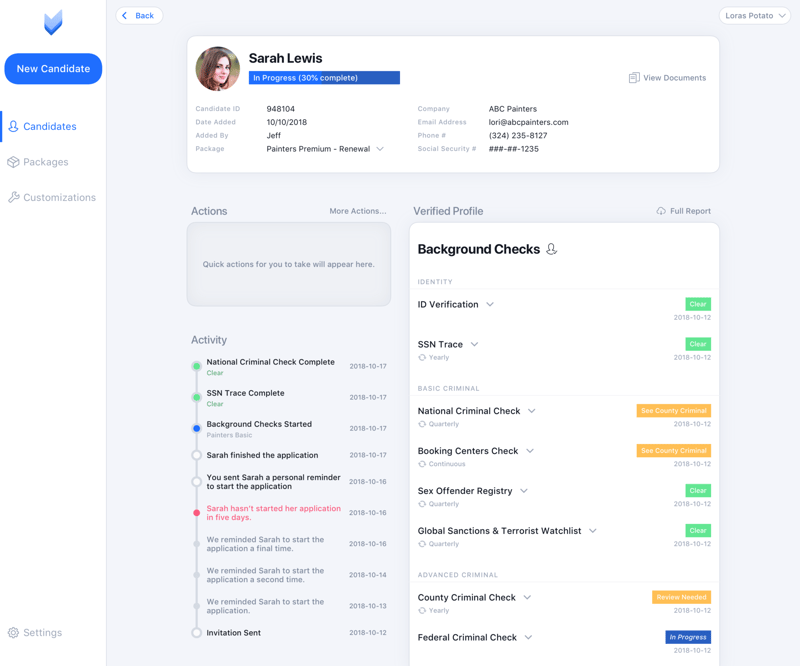The width and height of the screenshot is (800, 666).
Task: Open View Documents link
Action: (x=667, y=78)
